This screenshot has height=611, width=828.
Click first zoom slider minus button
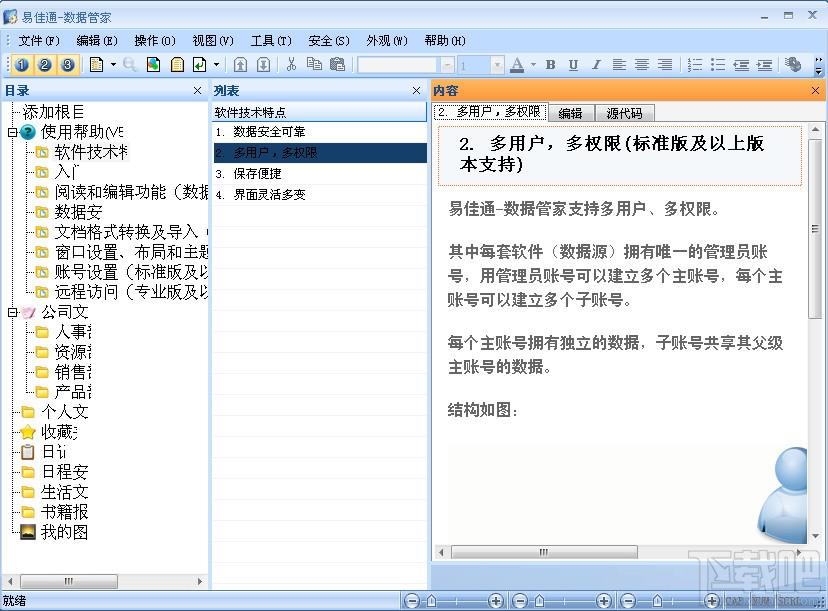pyautogui.click(x=412, y=601)
